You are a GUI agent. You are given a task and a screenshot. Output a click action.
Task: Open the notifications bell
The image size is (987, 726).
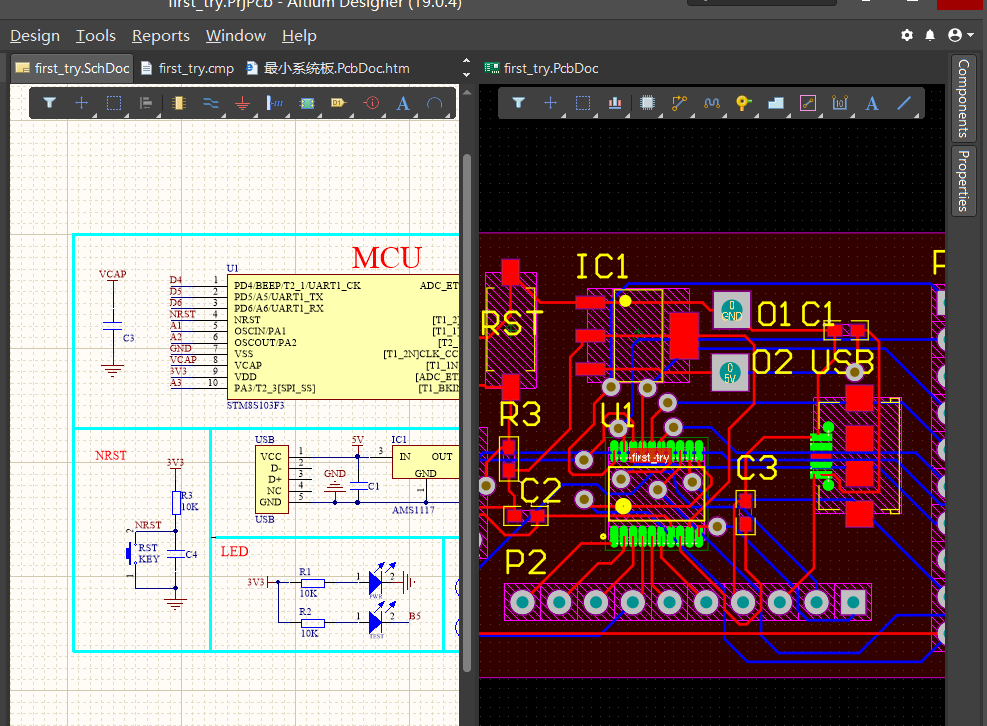[x=930, y=35]
